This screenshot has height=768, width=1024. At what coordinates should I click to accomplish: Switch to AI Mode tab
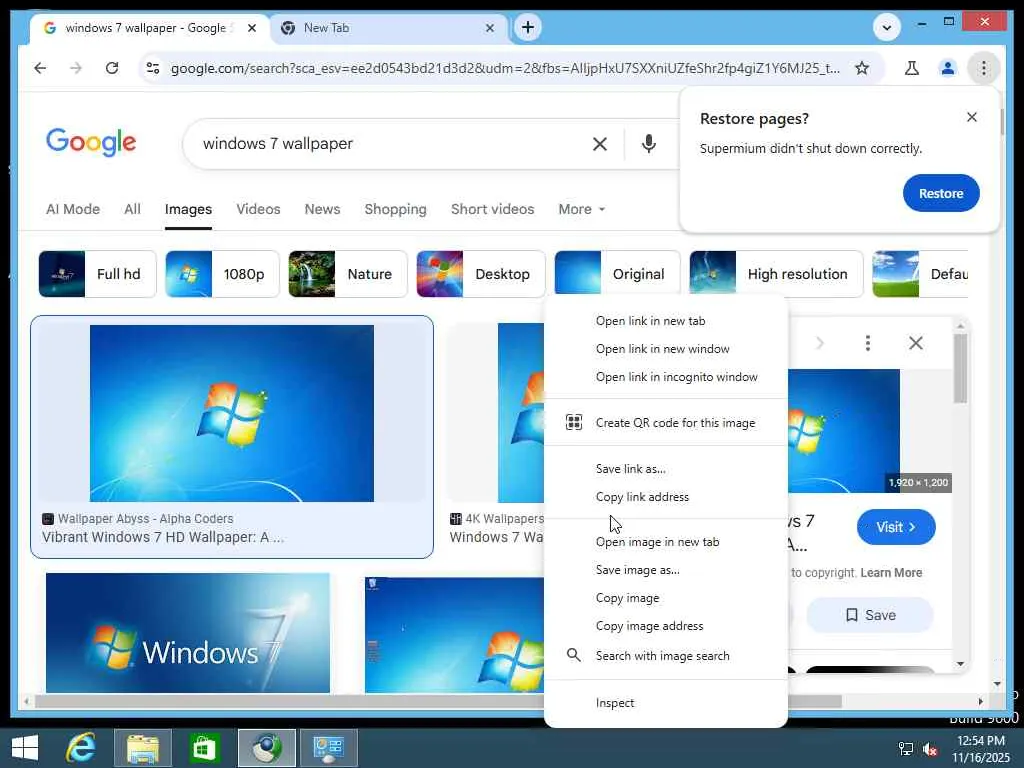[x=72, y=209]
